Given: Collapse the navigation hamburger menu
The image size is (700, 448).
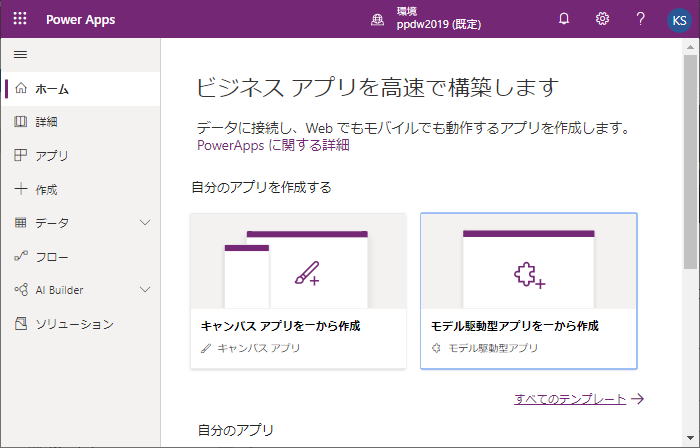Looking at the screenshot, I should click(21, 54).
